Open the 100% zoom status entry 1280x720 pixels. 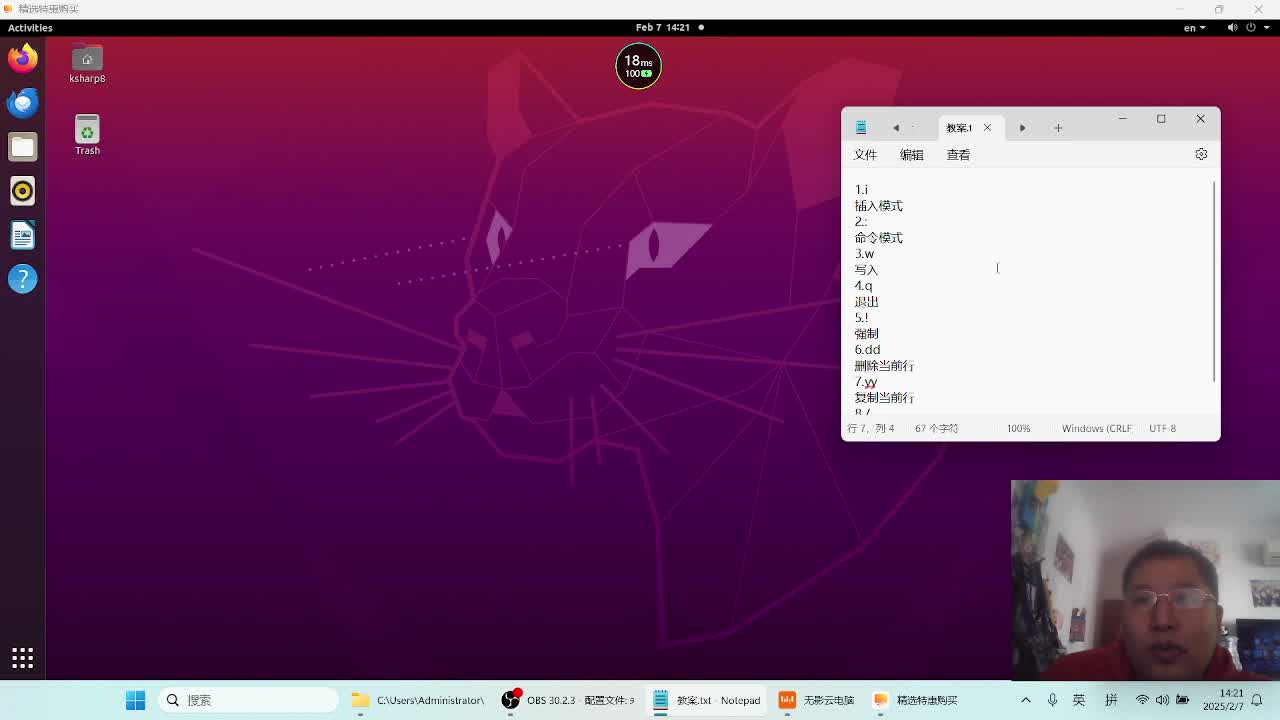tap(1018, 428)
